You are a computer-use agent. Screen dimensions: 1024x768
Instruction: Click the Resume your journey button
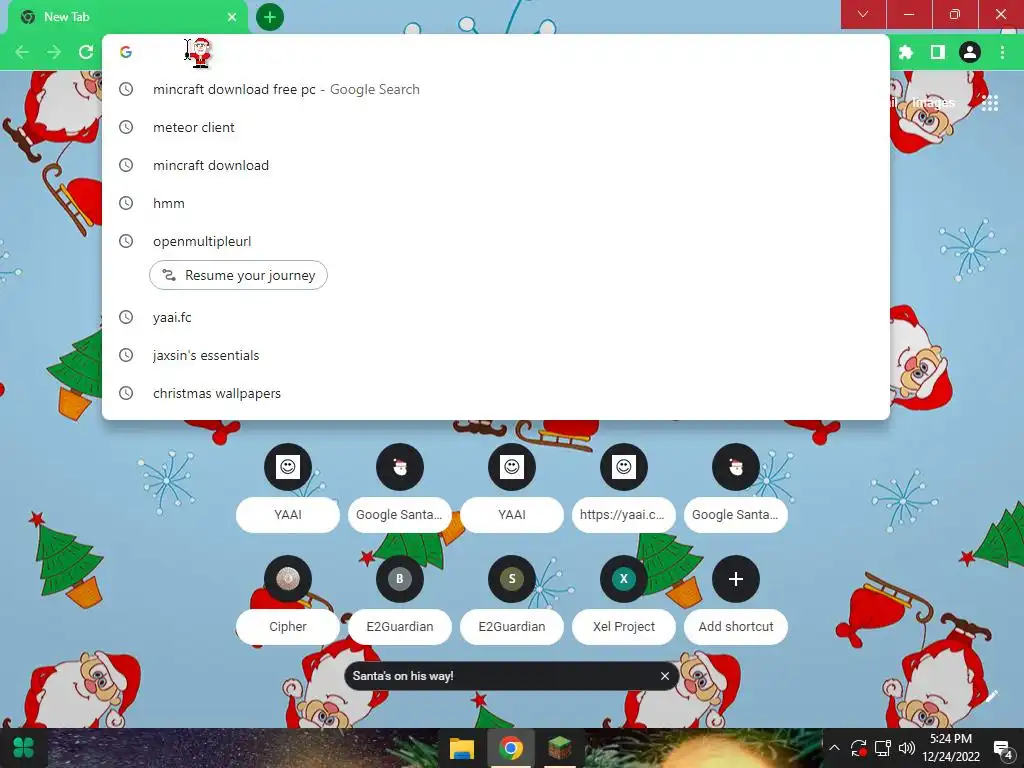238,276
